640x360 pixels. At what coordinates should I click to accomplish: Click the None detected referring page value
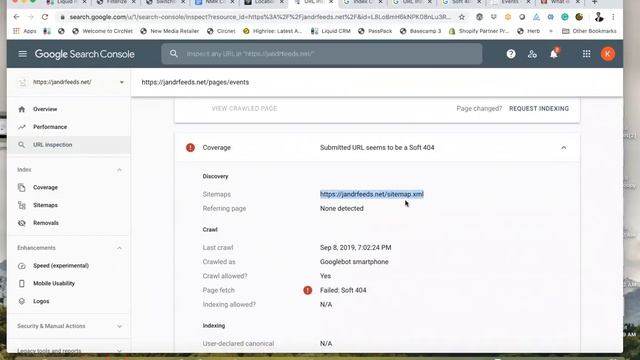[342, 209]
